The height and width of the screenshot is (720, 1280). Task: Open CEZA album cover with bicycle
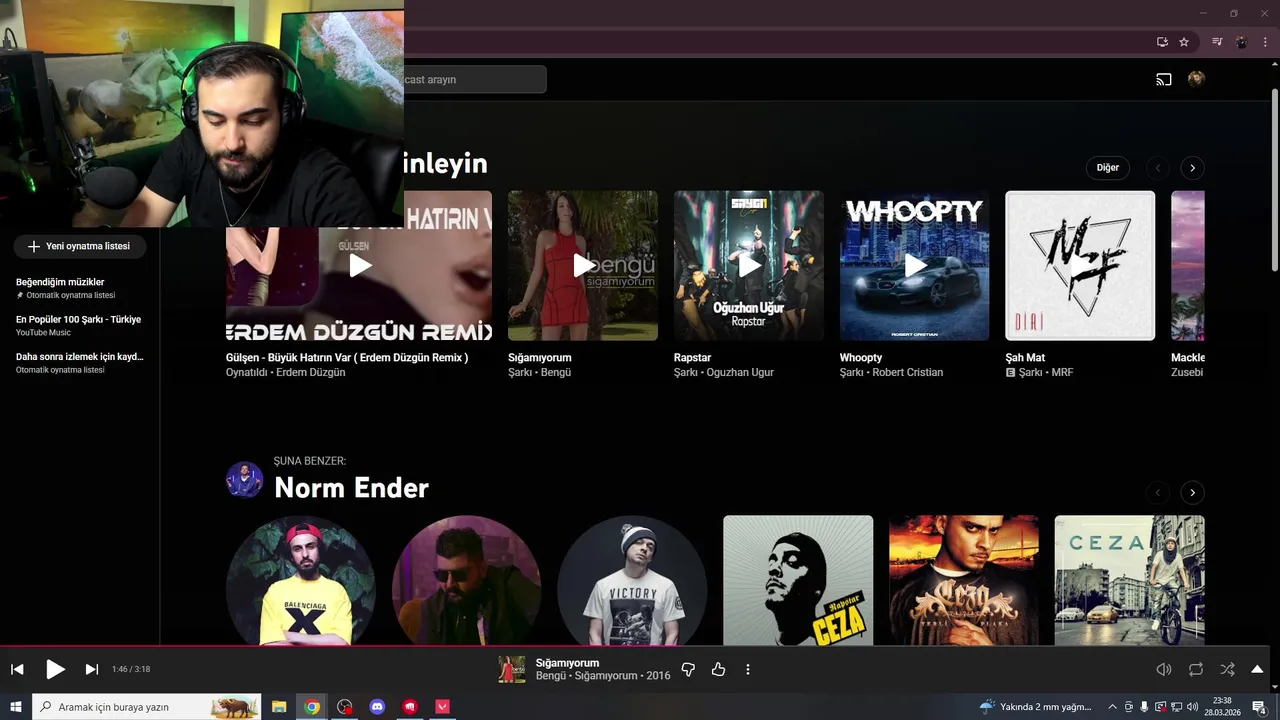pyautogui.click(x=1129, y=581)
